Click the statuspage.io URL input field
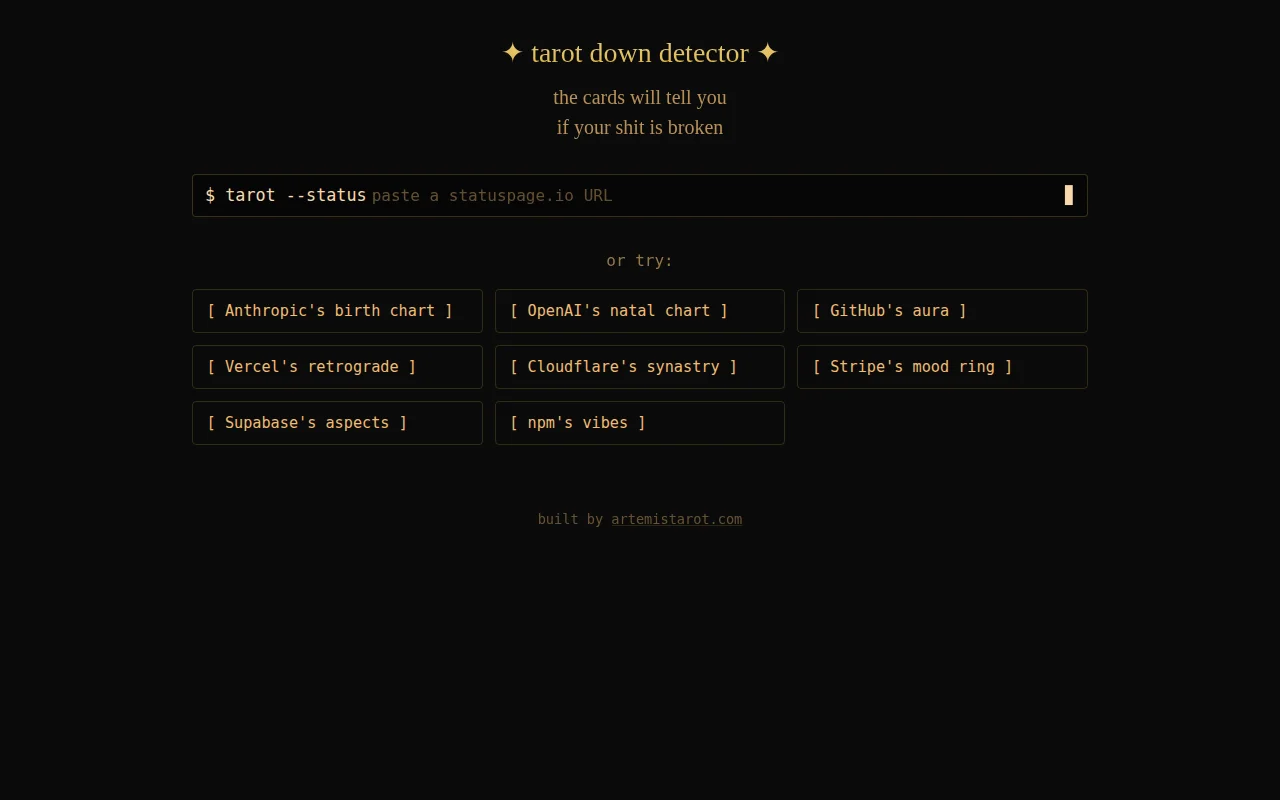Image resolution: width=1280 pixels, height=800 pixels. coord(715,195)
